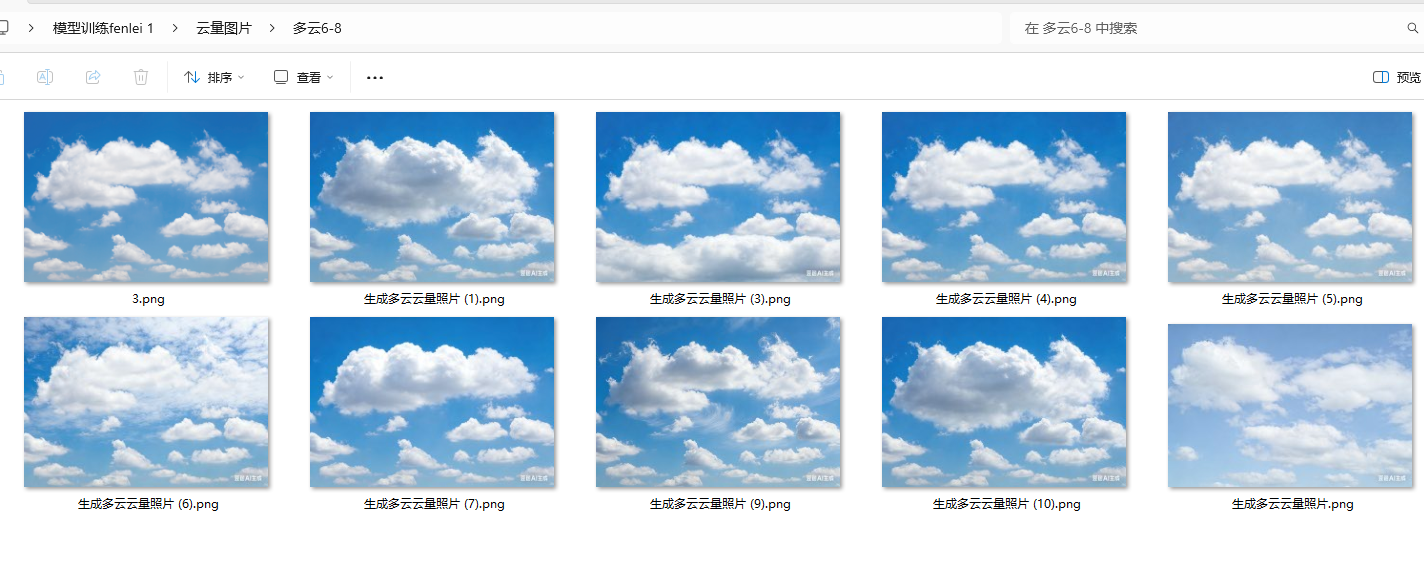
Task: Click the delete (trash) icon
Action: click(140, 76)
